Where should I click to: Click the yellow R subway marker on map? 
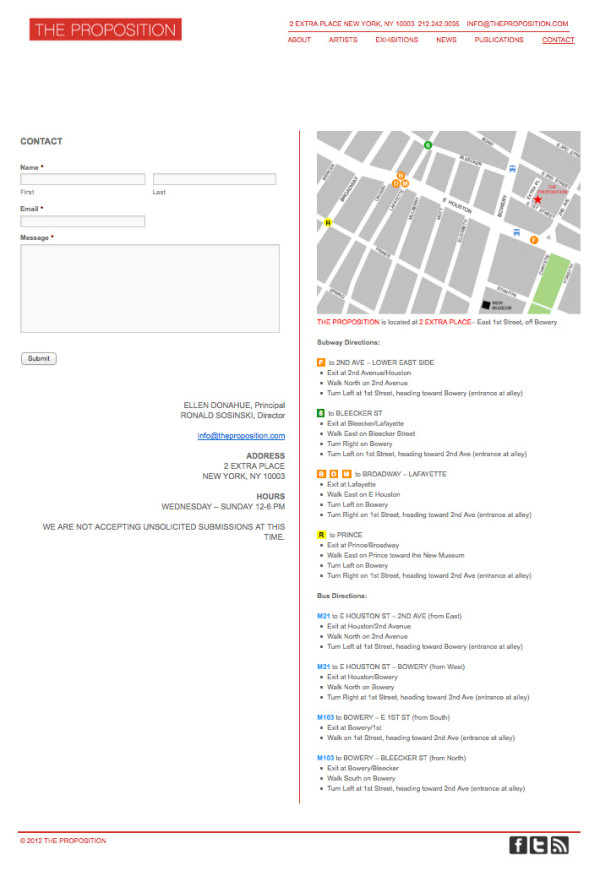click(x=327, y=222)
